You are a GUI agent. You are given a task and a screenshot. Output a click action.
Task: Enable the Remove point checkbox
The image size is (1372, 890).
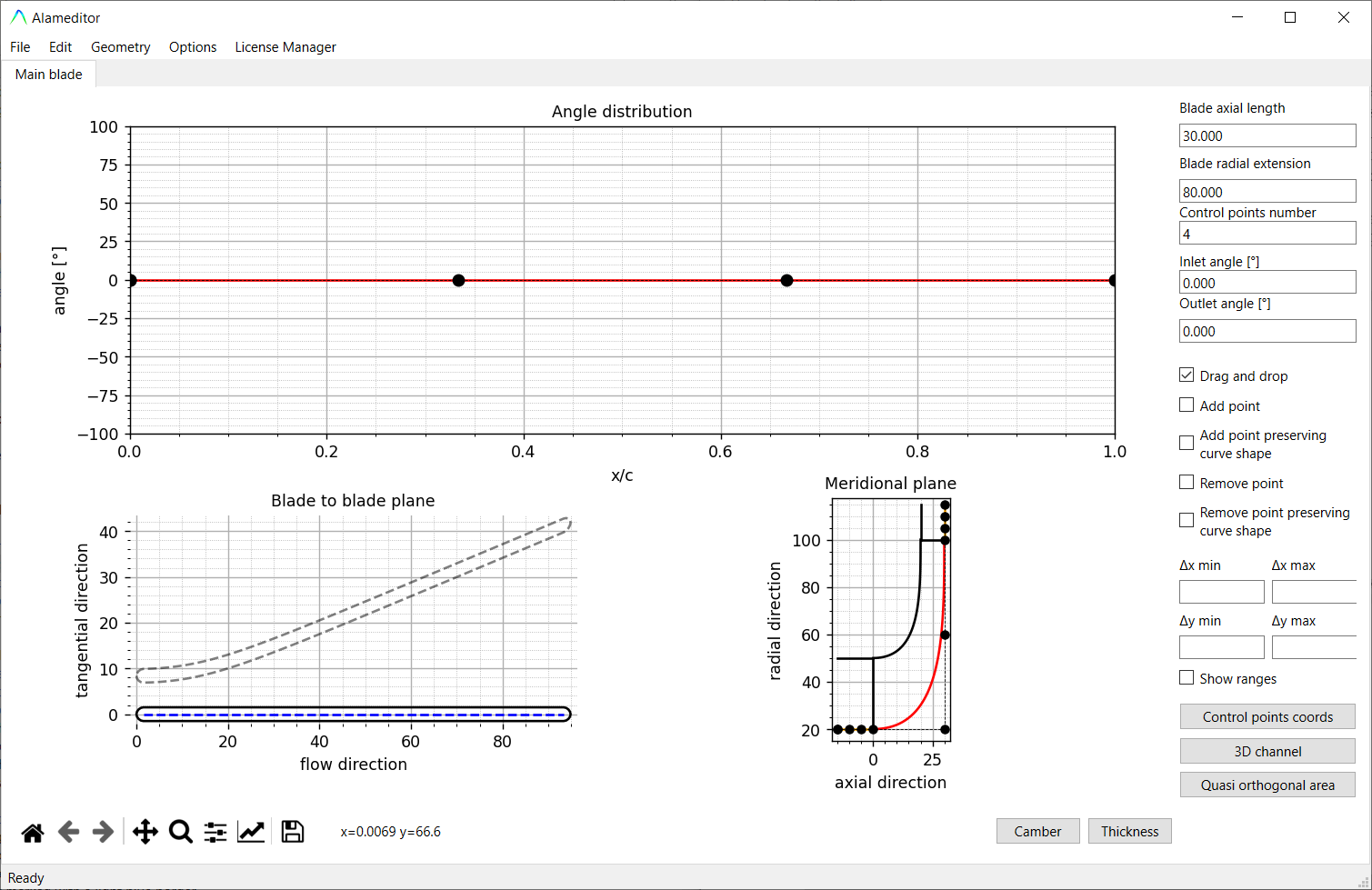click(x=1187, y=483)
